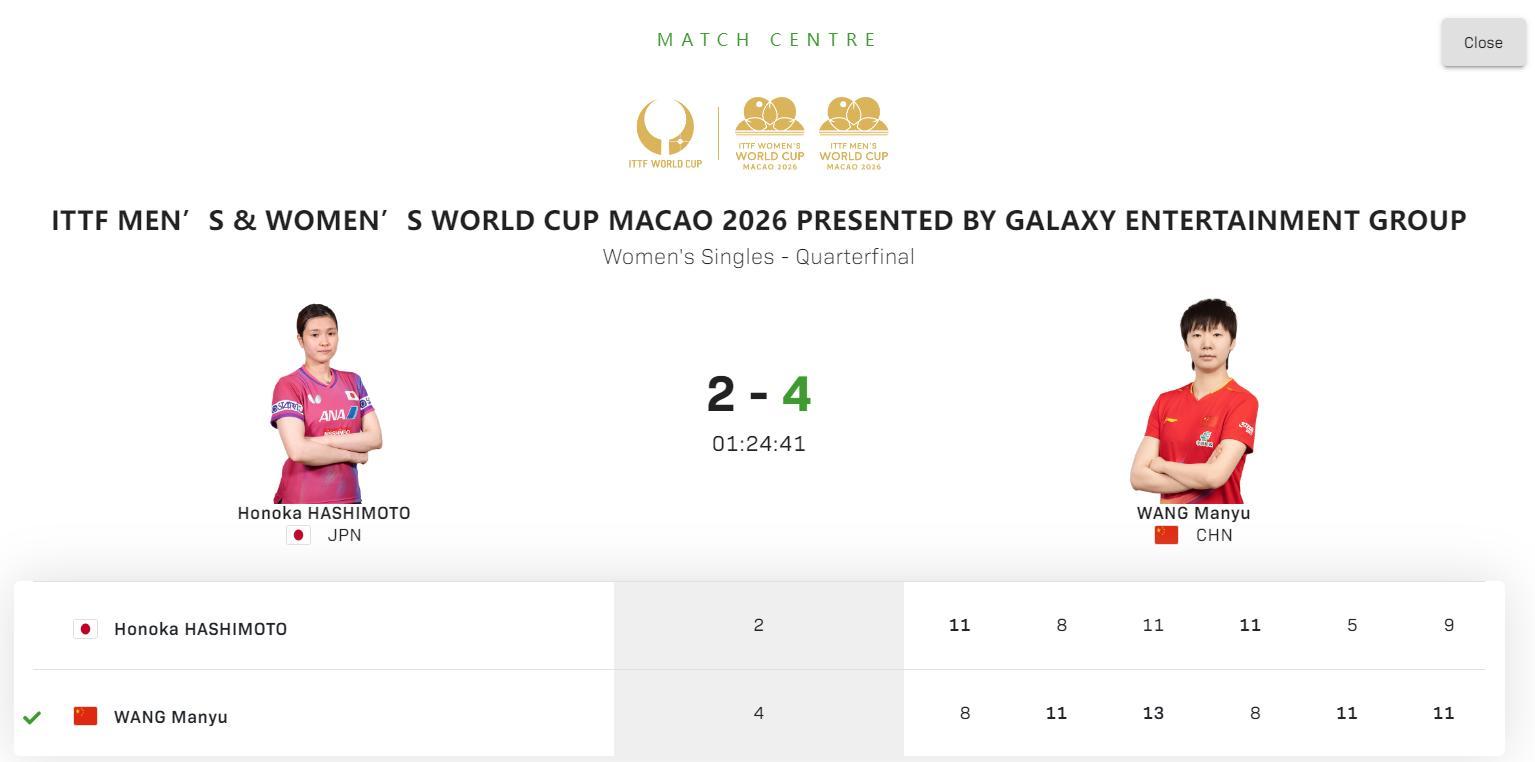Click the China flag in the score table

pos(85,716)
